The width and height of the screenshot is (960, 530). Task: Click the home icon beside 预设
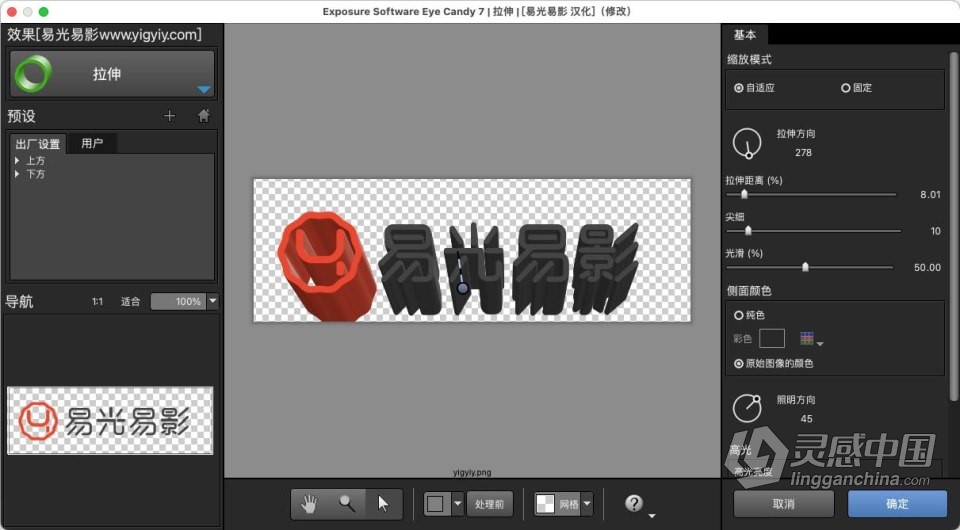point(204,116)
